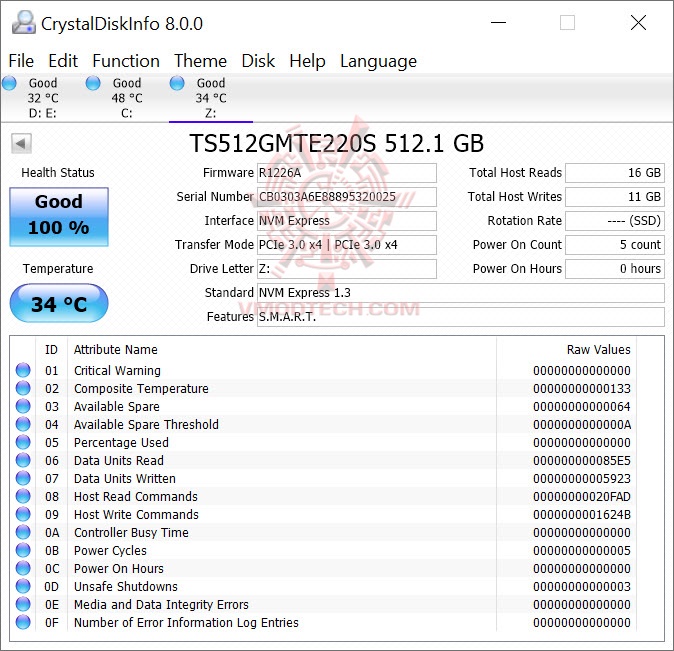Select the Percentage Used attribute name
674x651 pixels.
pyautogui.click(x=121, y=442)
